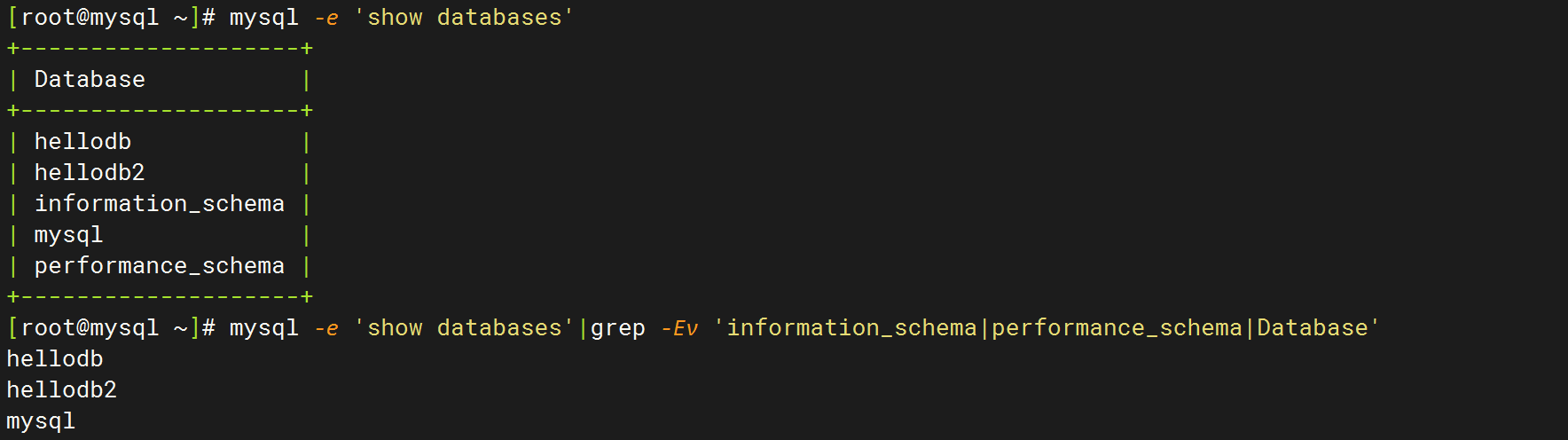The image size is (1568, 440).
Task: Click information_schema in the grep pattern
Action: [851, 328]
